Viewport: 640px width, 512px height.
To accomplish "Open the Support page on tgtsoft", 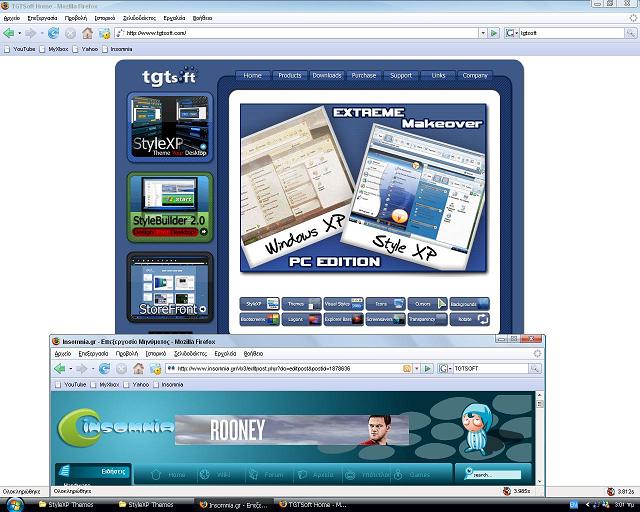I will [401, 76].
